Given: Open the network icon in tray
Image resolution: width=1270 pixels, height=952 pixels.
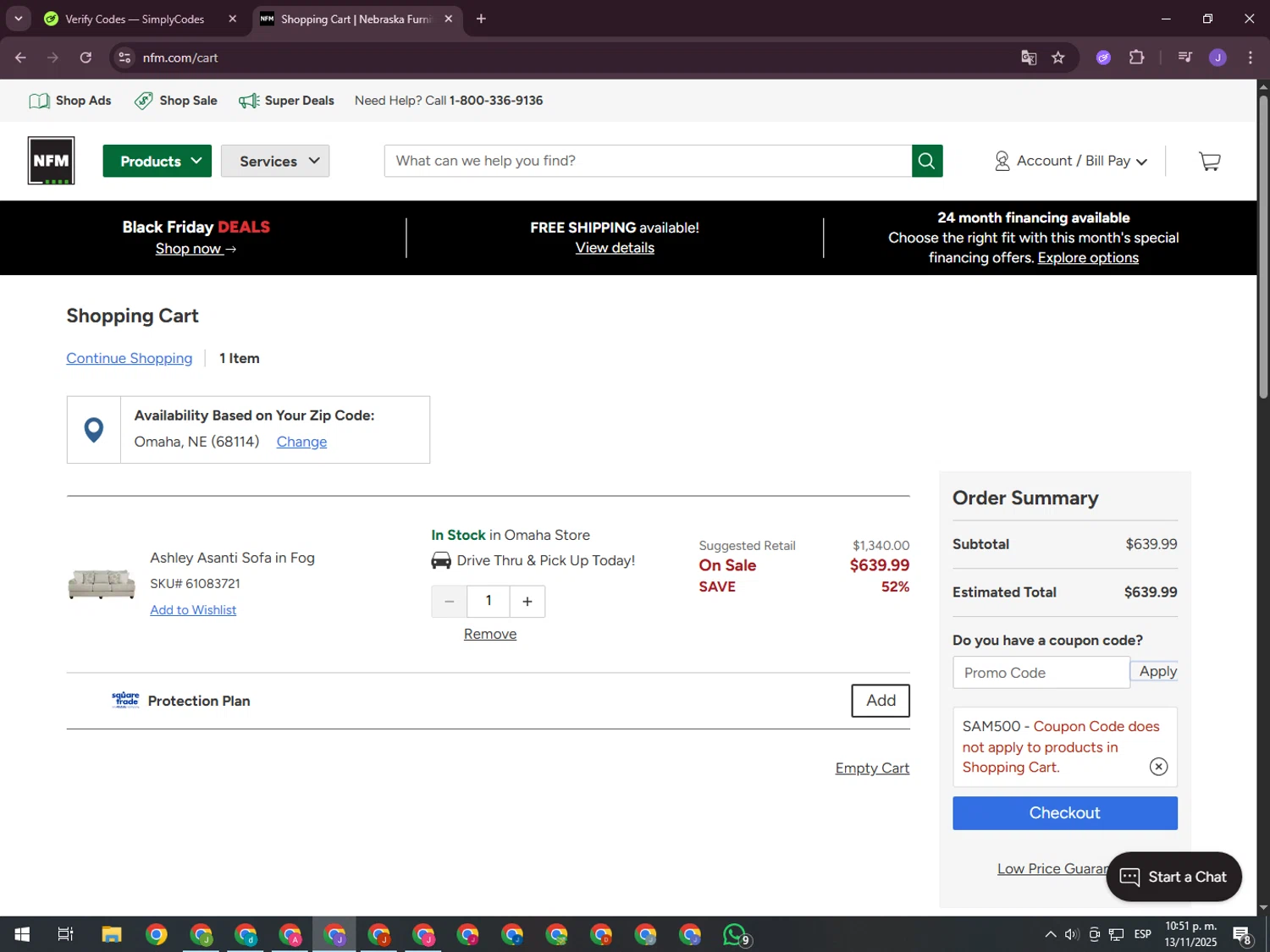Looking at the screenshot, I should pyautogui.click(x=1117, y=934).
